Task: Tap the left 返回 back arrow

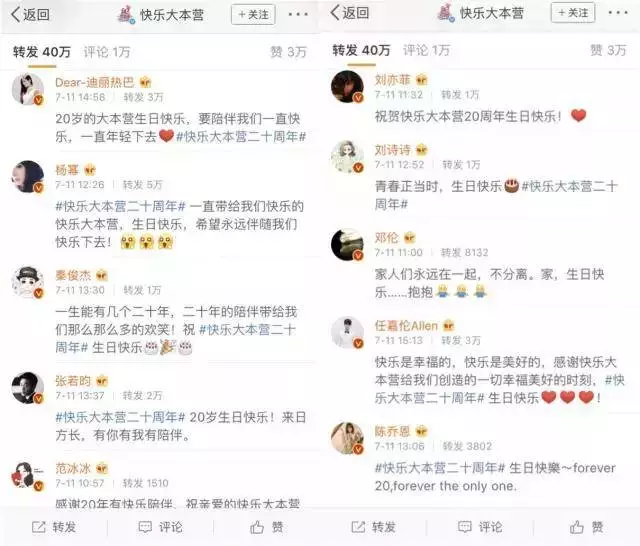Action: 30,14
